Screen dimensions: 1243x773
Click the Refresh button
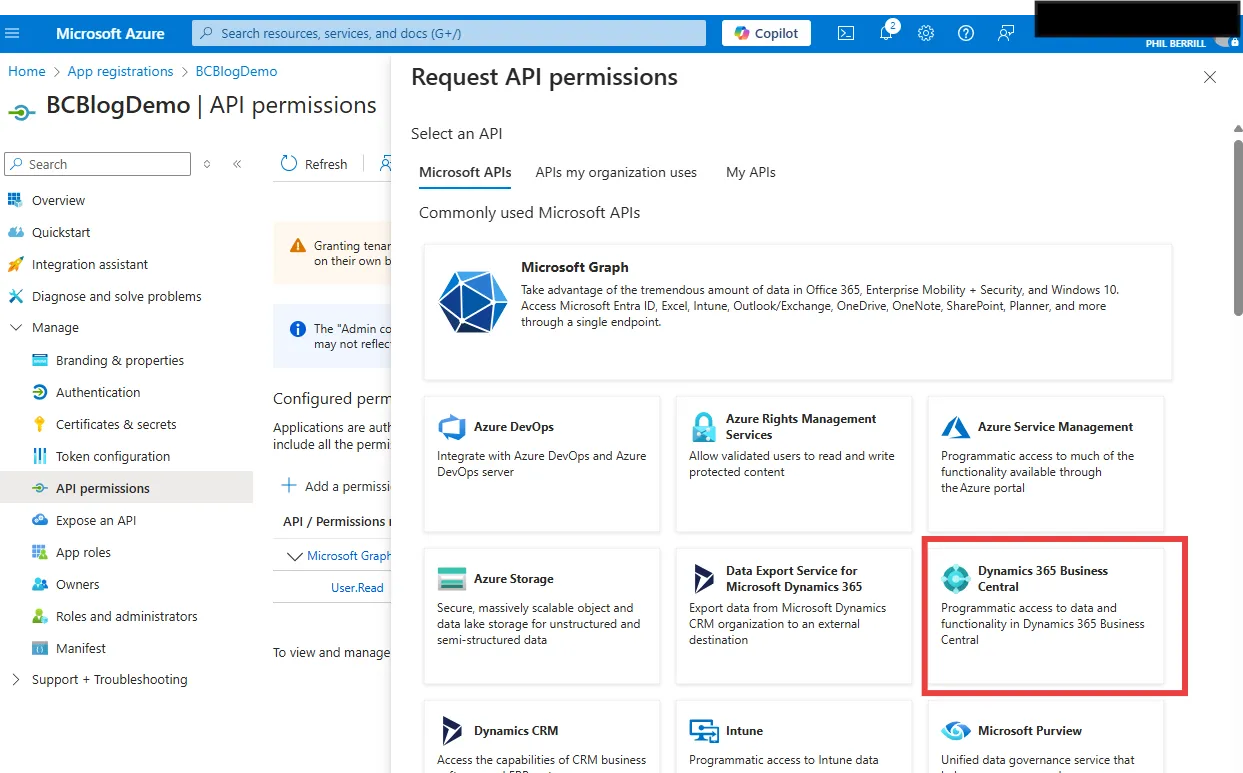[314, 164]
